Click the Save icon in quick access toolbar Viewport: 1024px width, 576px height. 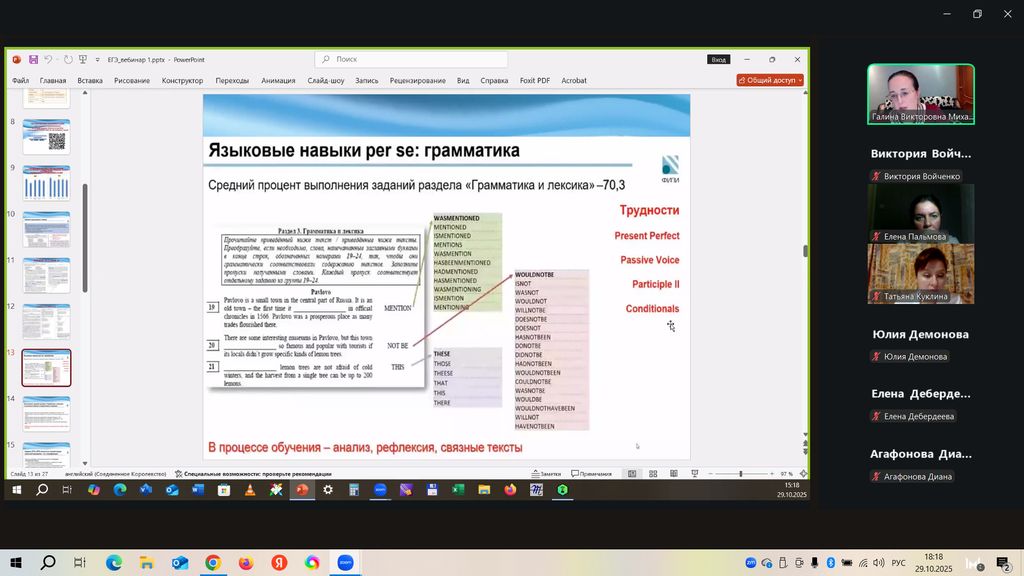coord(33,60)
